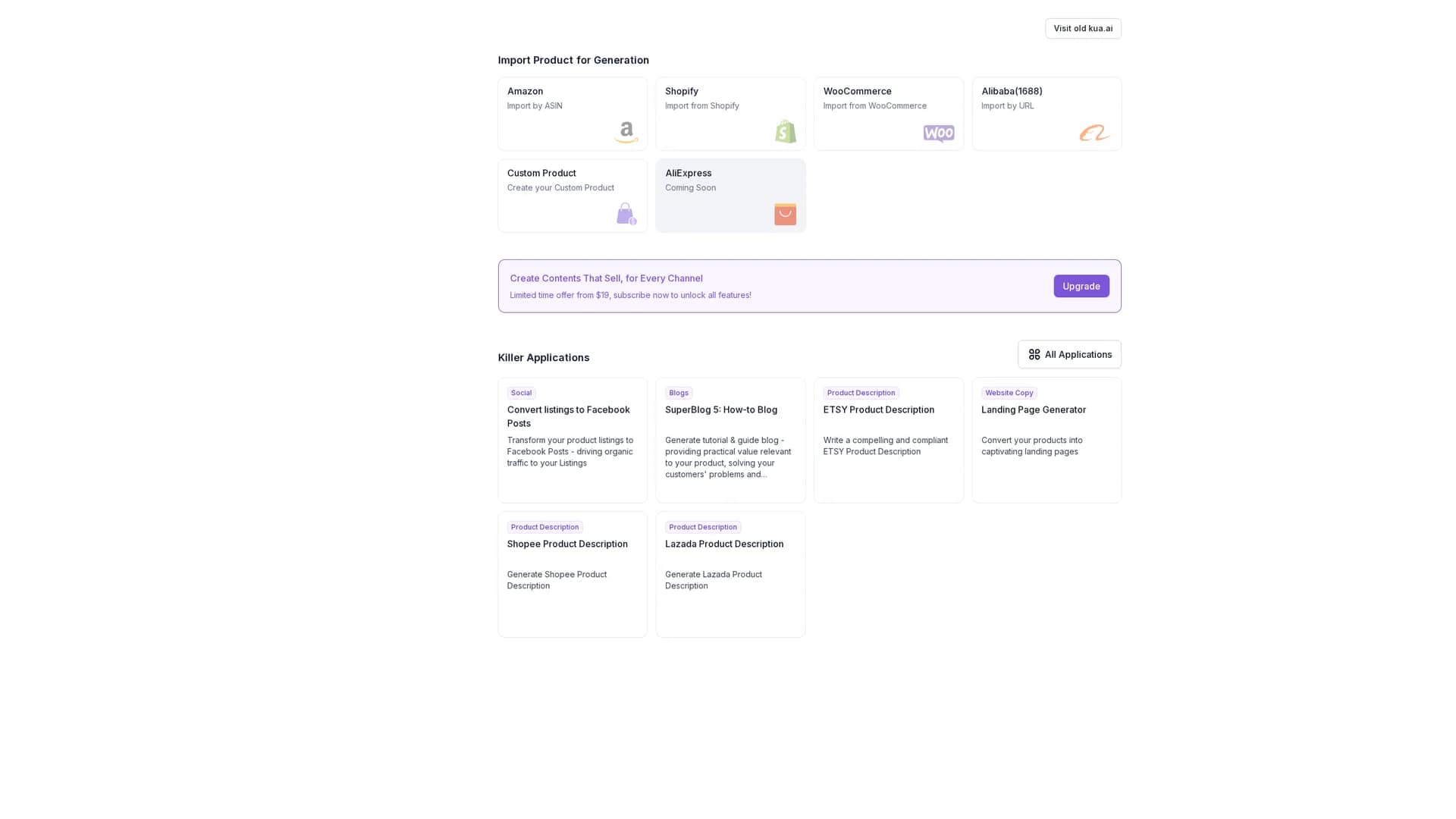Click the Blogs tag badge

point(679,393)
